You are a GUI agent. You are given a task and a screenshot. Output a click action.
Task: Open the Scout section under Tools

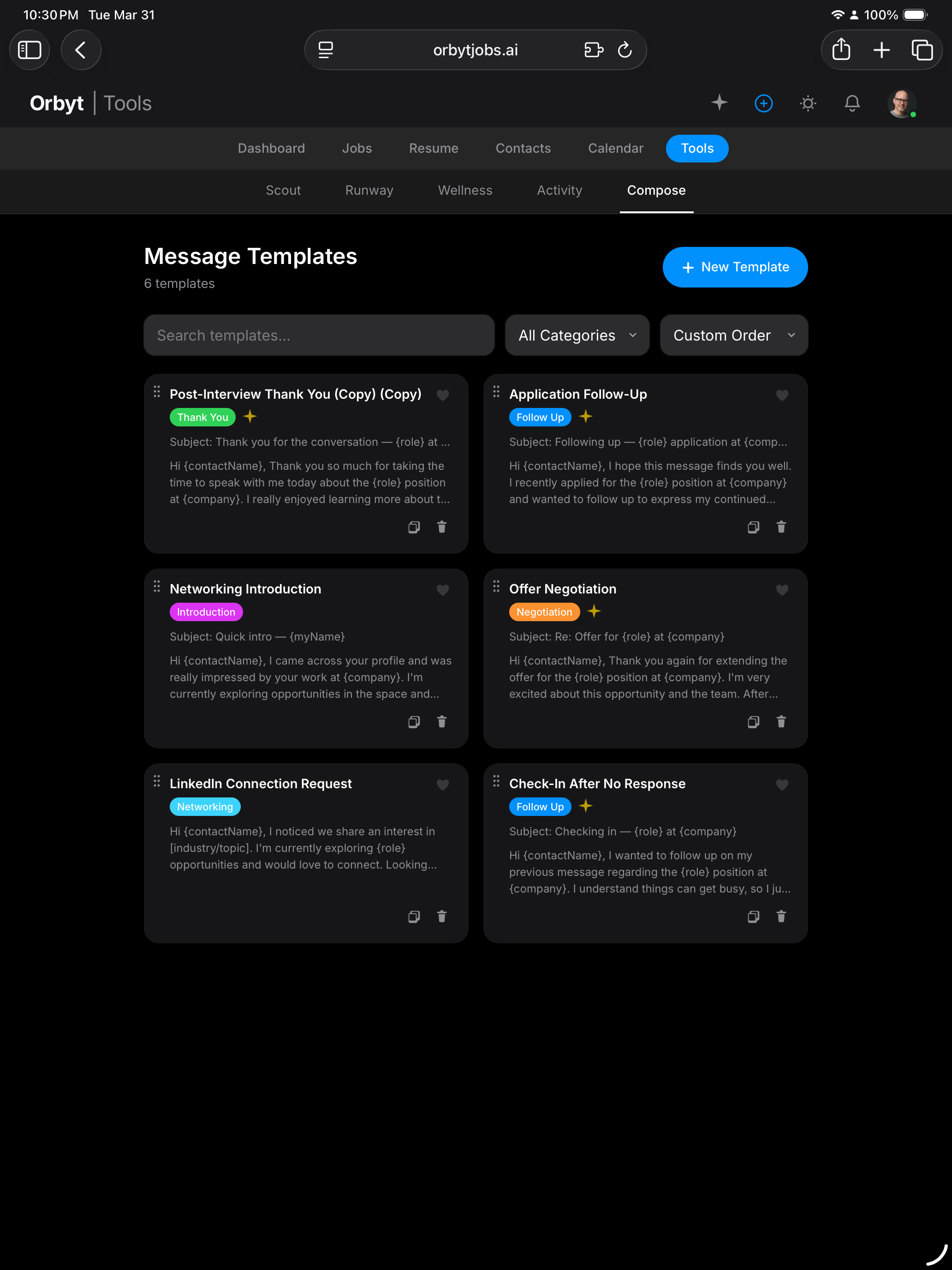284,190
